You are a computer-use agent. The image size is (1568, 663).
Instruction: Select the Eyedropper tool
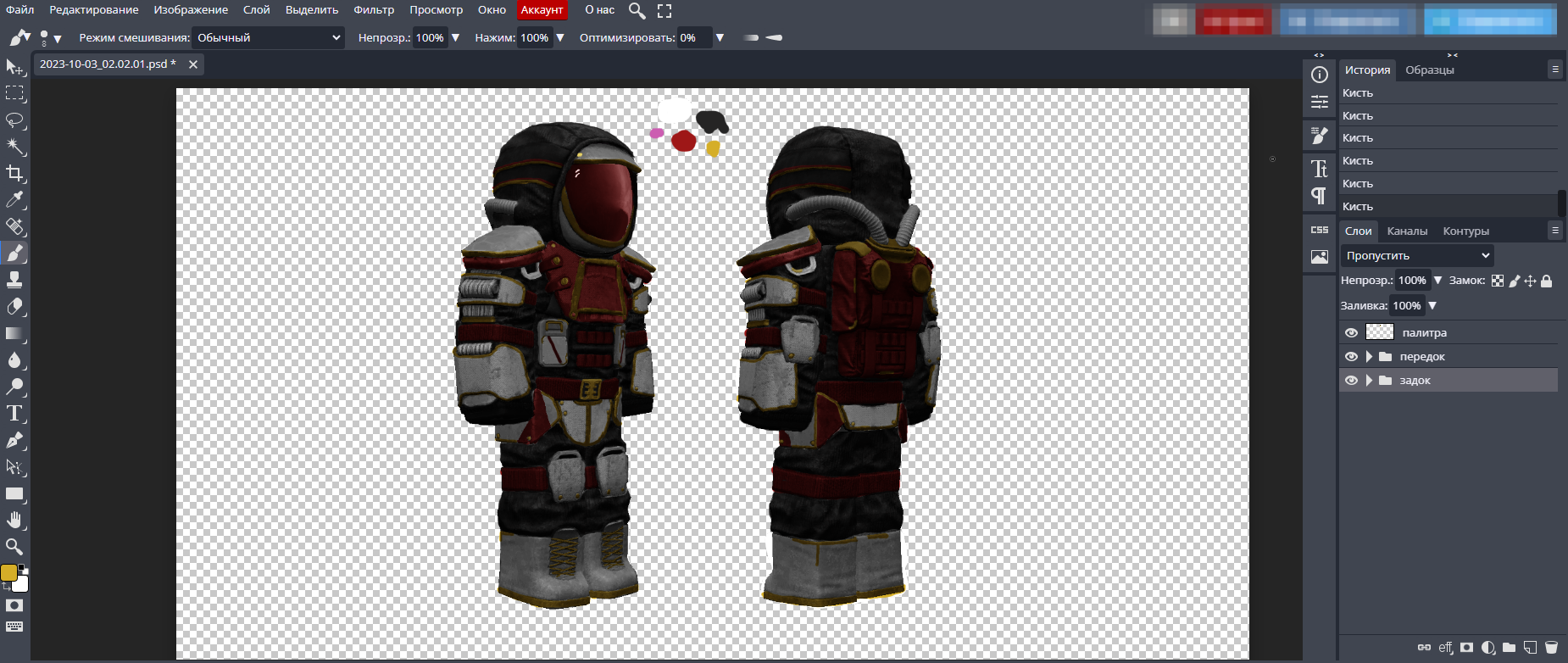point(14,200)
